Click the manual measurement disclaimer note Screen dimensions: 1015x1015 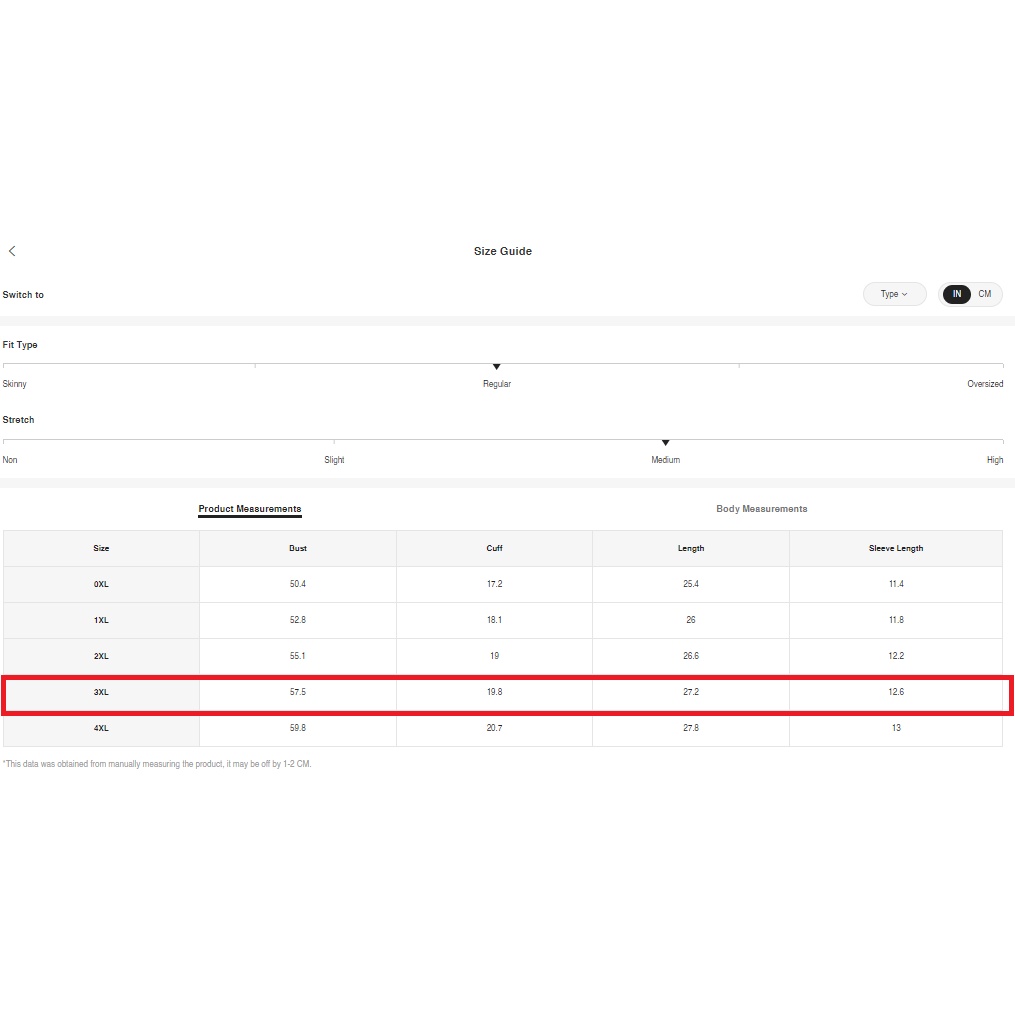pyautogui.click(x=157, y=764)
